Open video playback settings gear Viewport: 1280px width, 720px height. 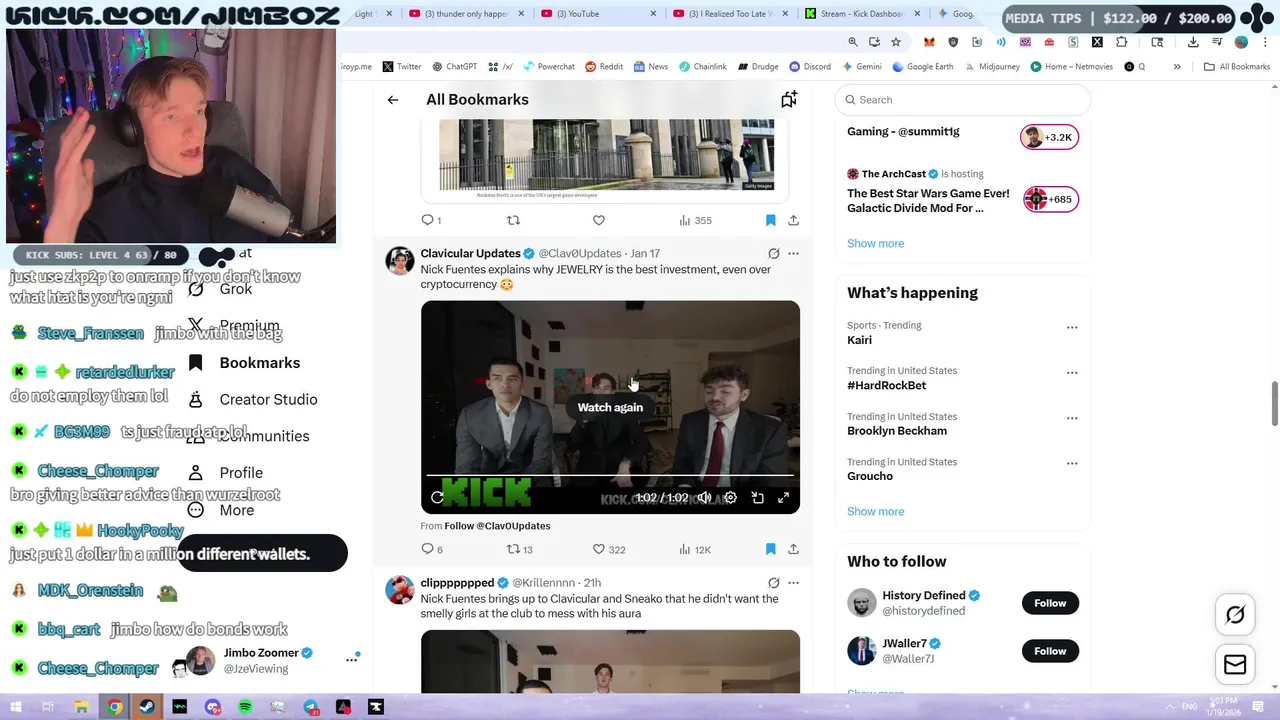730,497
